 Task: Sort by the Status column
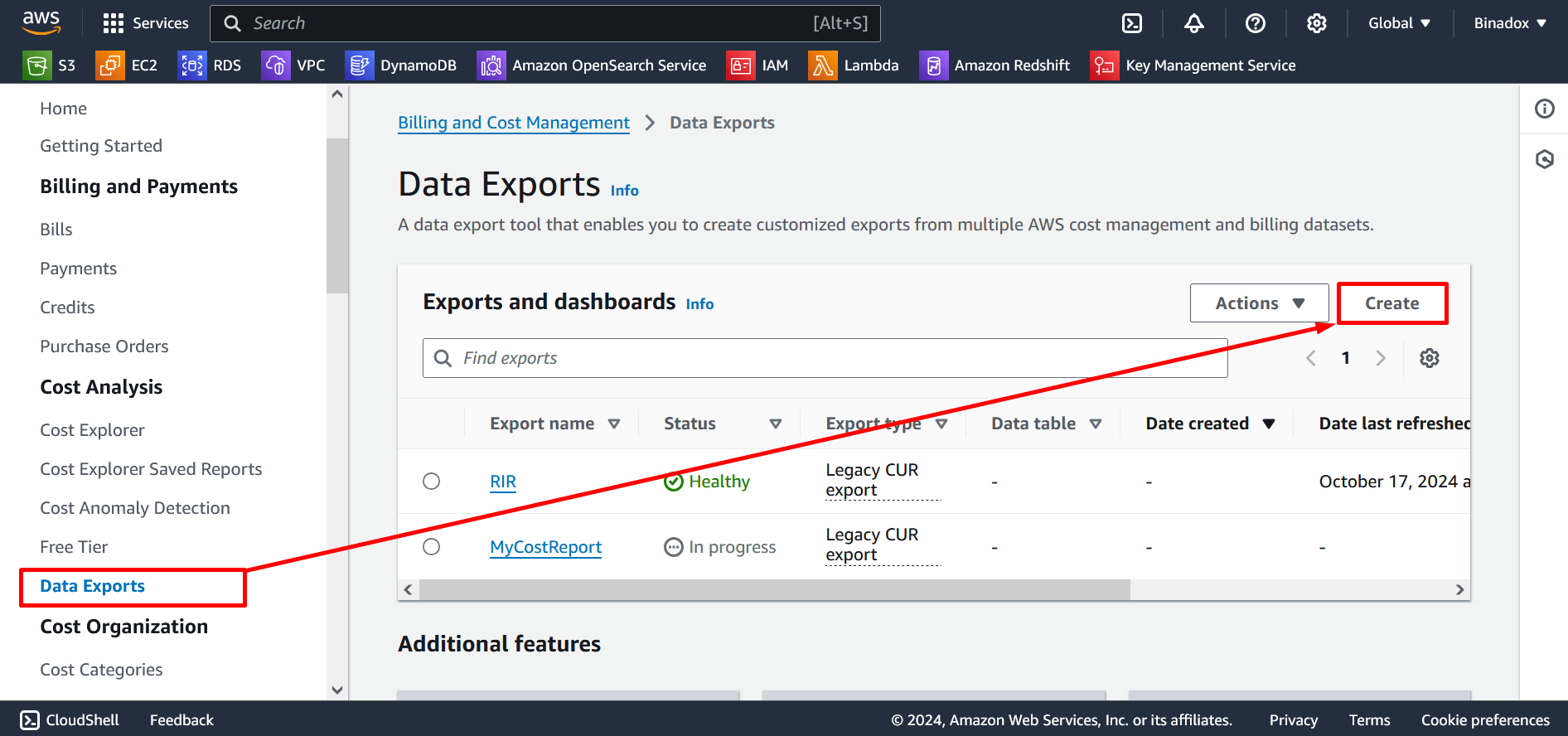pos(722,424)
